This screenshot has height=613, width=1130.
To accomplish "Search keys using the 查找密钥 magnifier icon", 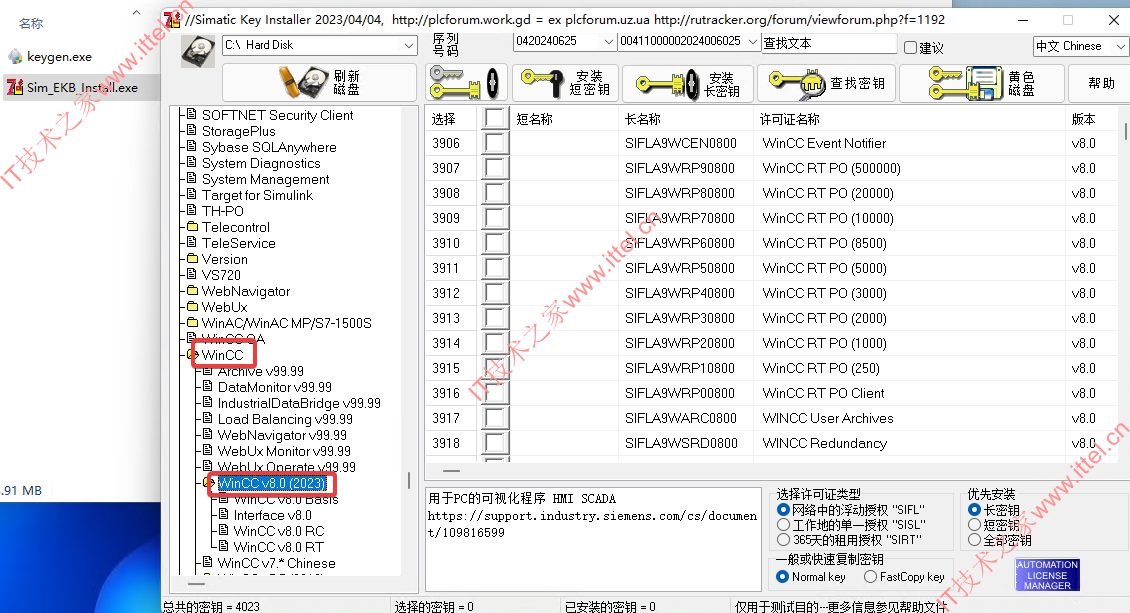I will click(x=796, y=84).
